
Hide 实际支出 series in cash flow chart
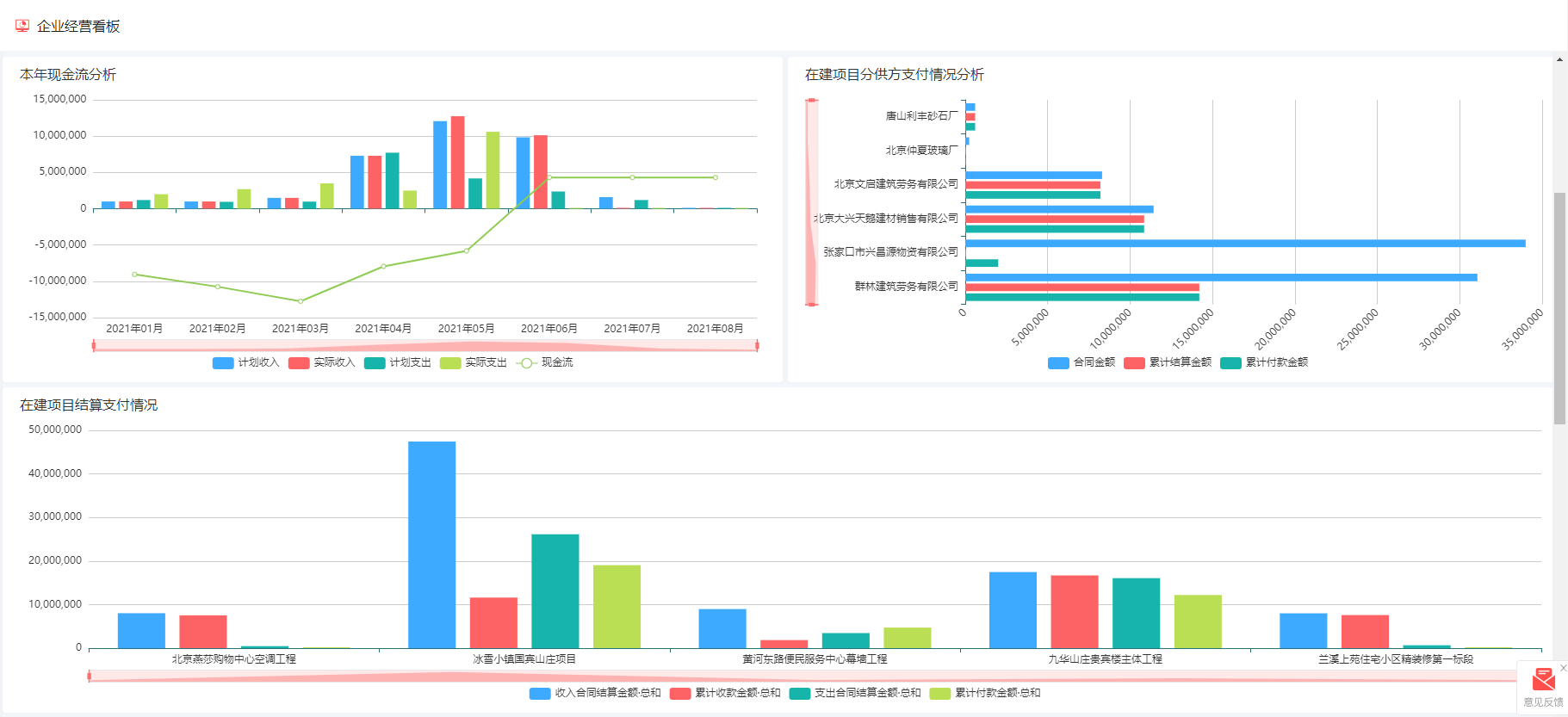(x=450, y=363)
